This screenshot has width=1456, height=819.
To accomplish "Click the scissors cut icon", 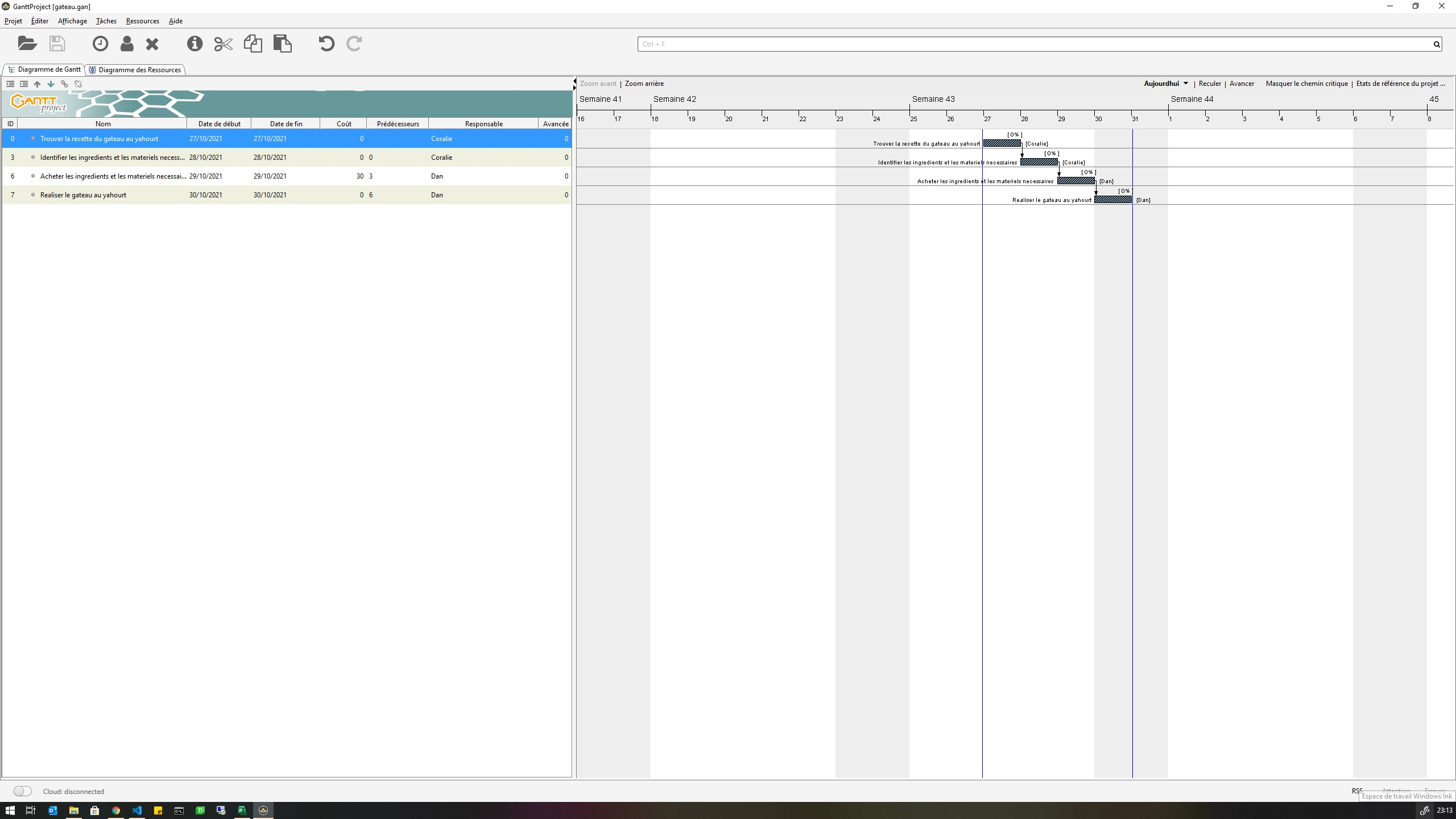I will [223, 44].
